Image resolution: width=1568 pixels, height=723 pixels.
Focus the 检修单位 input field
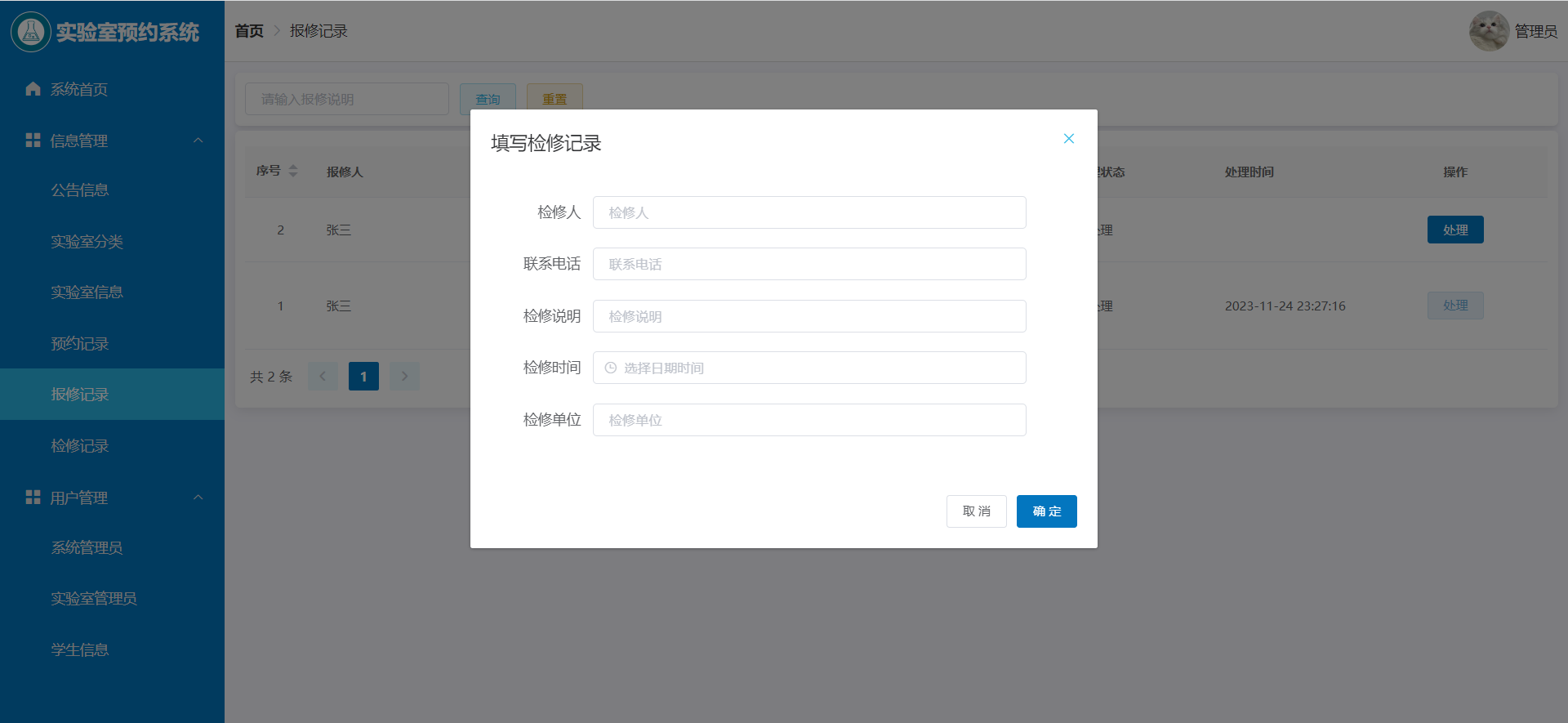click(x=809, y=420)
